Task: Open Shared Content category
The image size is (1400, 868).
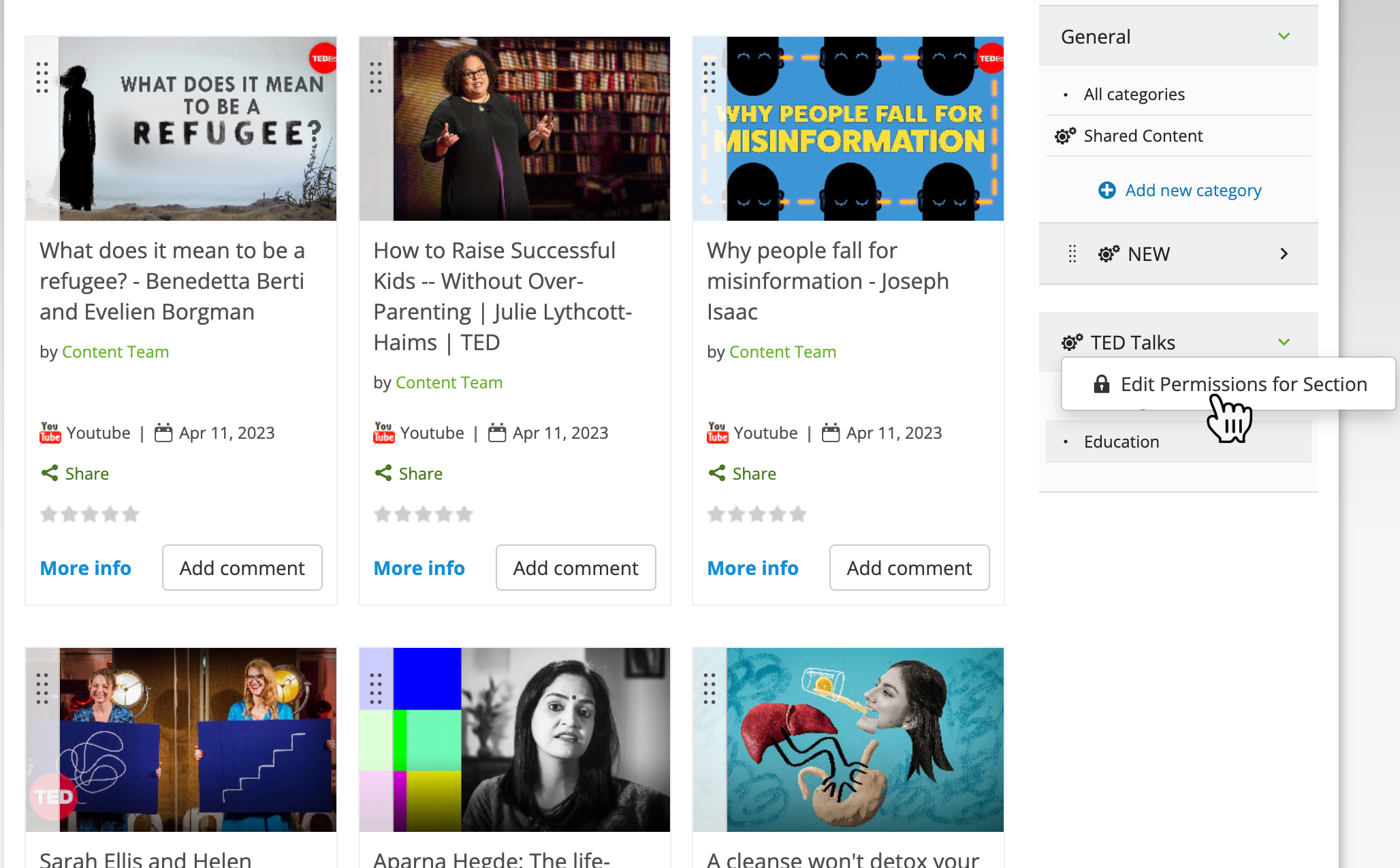Action: [1143, 136]
